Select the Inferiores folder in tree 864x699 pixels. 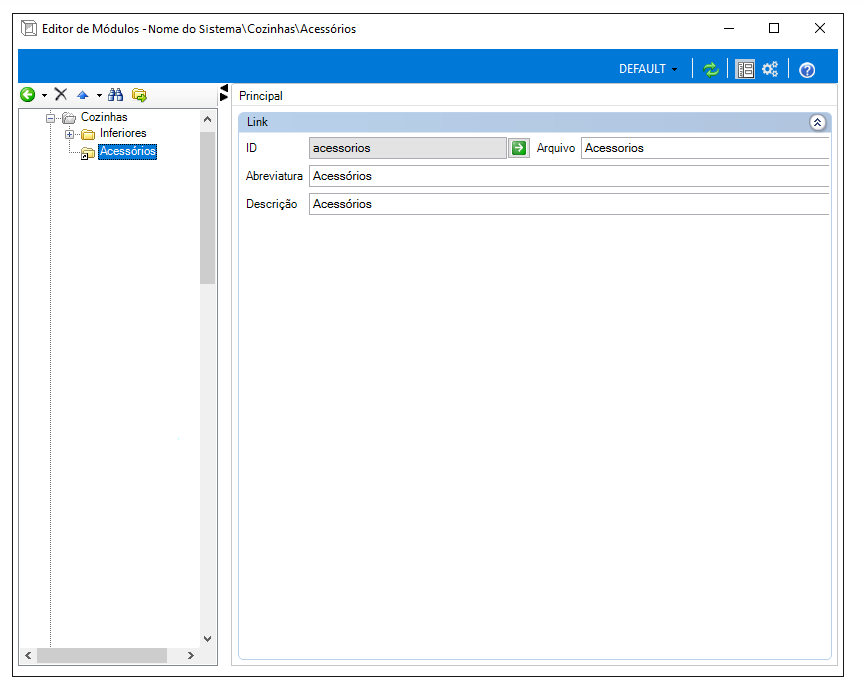123,133
